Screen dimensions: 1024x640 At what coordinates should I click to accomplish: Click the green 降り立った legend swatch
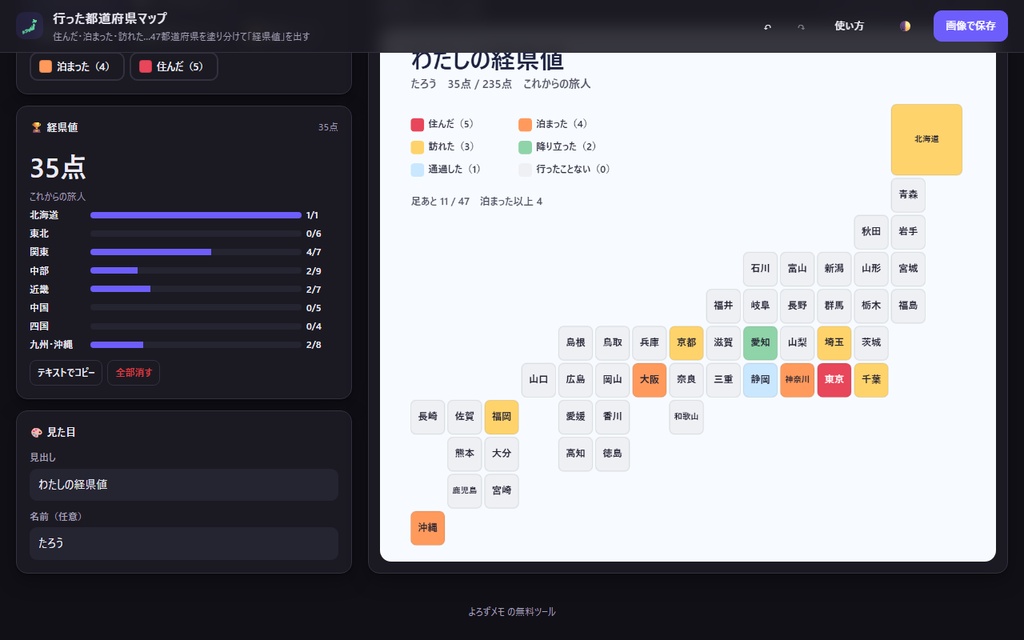click(525, 147)
